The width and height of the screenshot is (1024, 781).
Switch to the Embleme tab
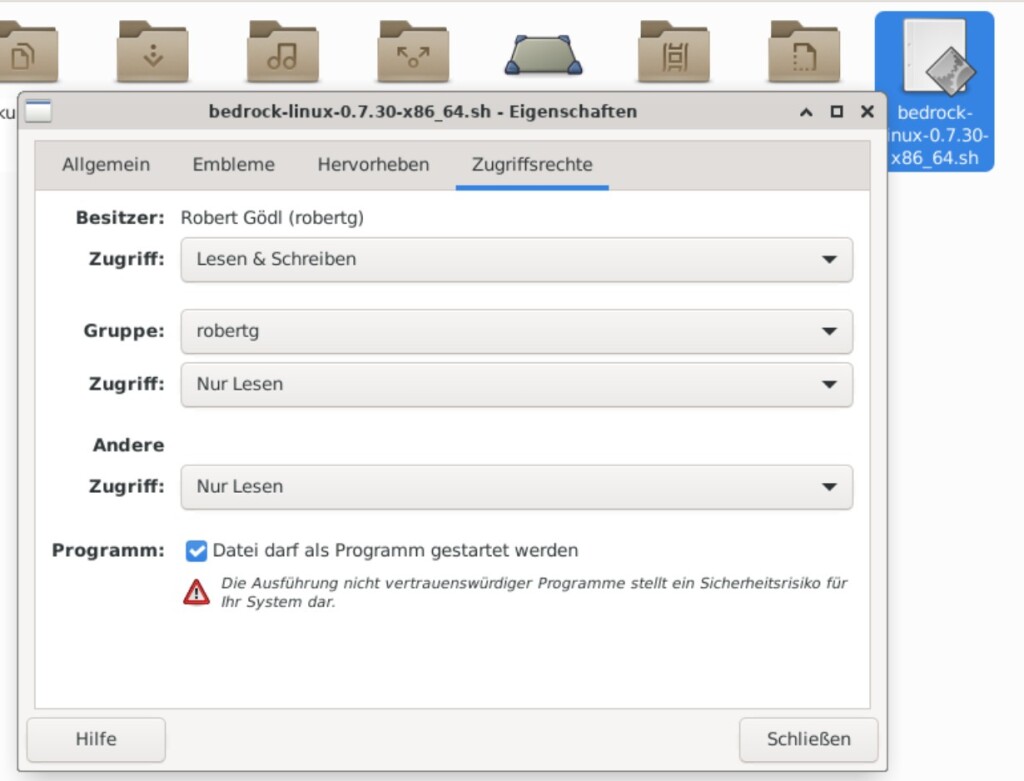click(x=234, y=165)
